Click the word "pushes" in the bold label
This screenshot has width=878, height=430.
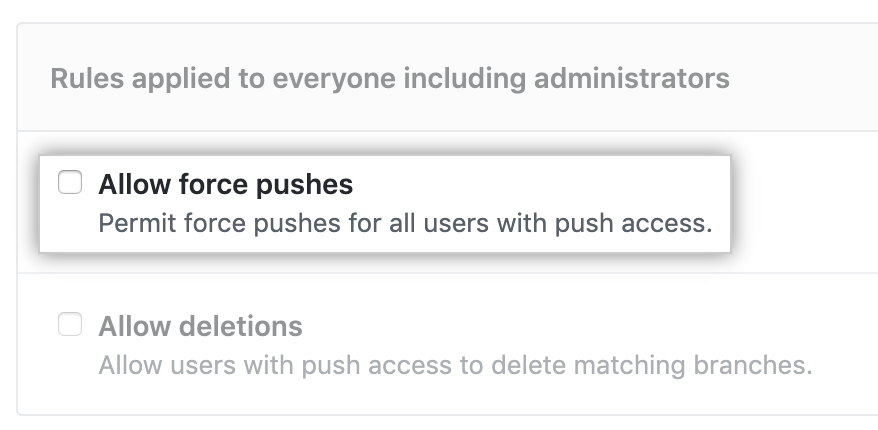pyautogui.click(x=307, y=185)
